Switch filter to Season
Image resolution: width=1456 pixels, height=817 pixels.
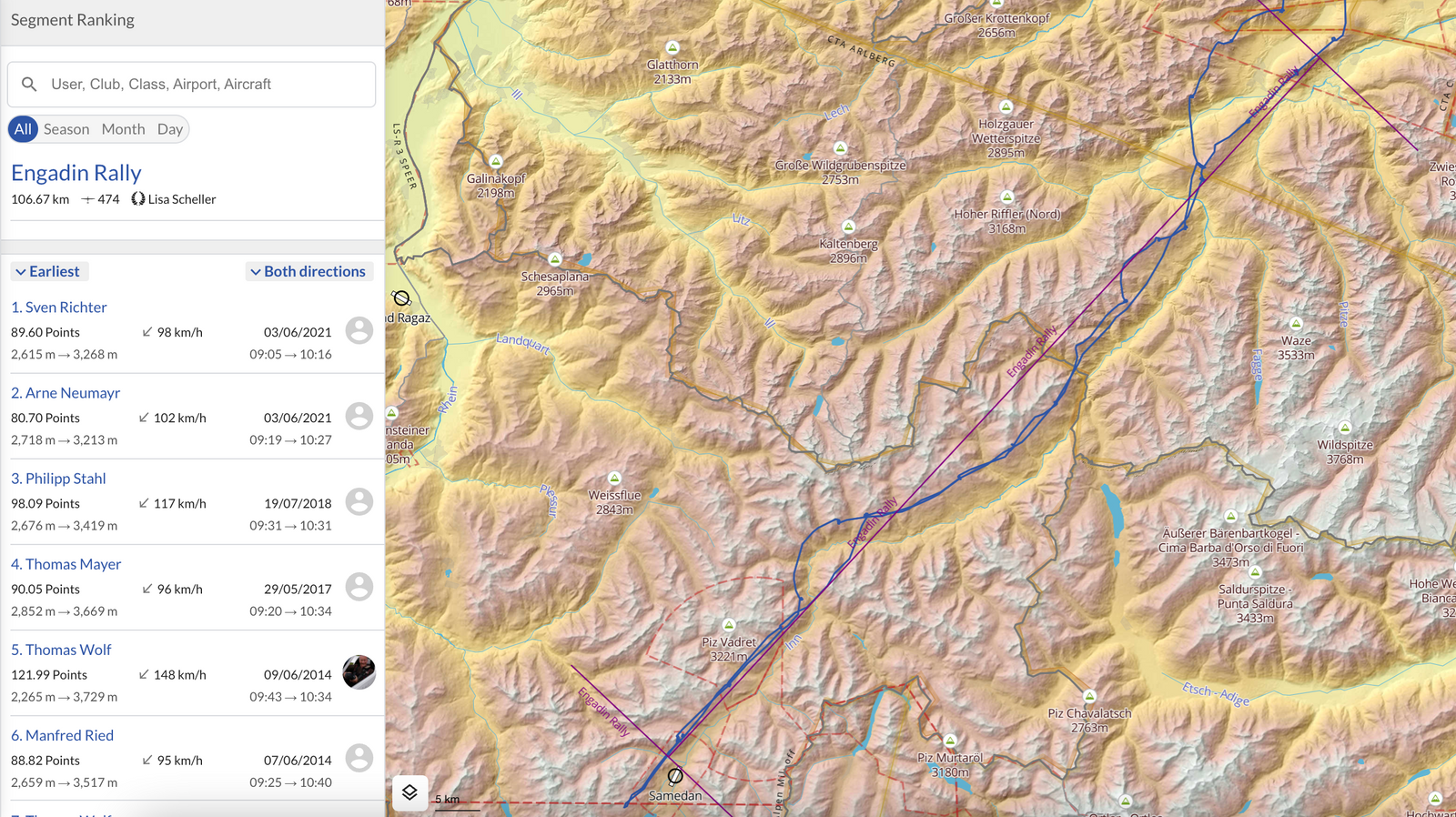coord(66,129)
